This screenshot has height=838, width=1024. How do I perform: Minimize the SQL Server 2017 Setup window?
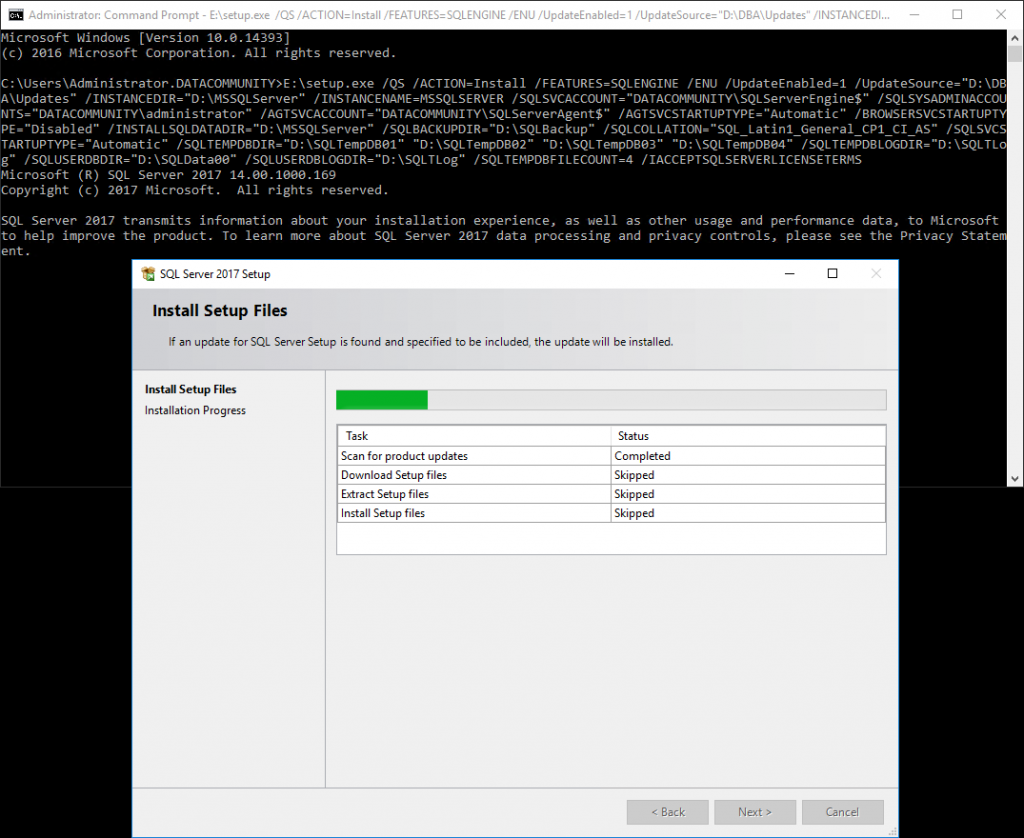789,273
